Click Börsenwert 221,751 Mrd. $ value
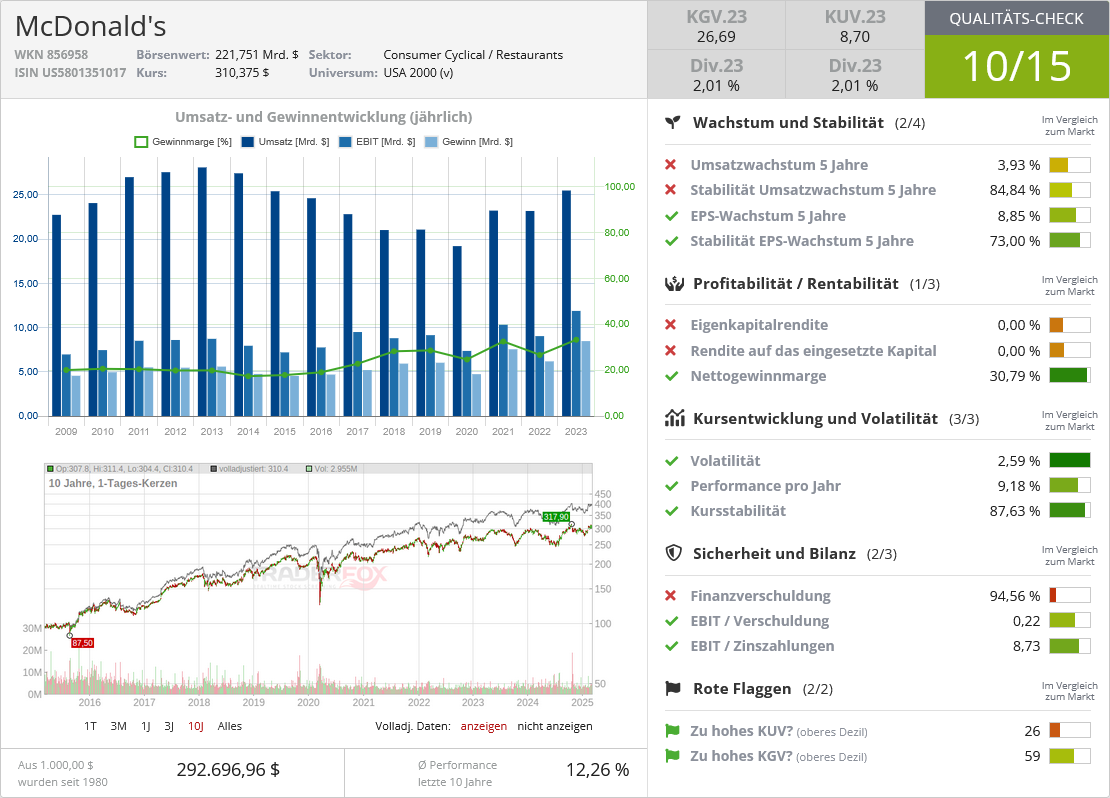This screenshot has height=798, width=1110. point(257,55)
